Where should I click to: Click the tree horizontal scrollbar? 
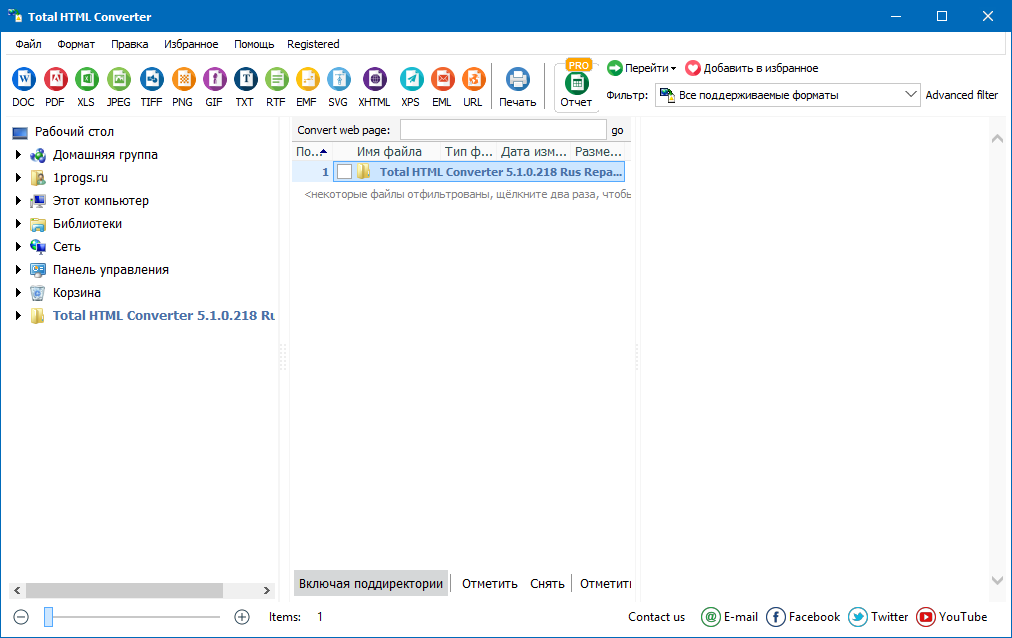[x=124, y=590]
